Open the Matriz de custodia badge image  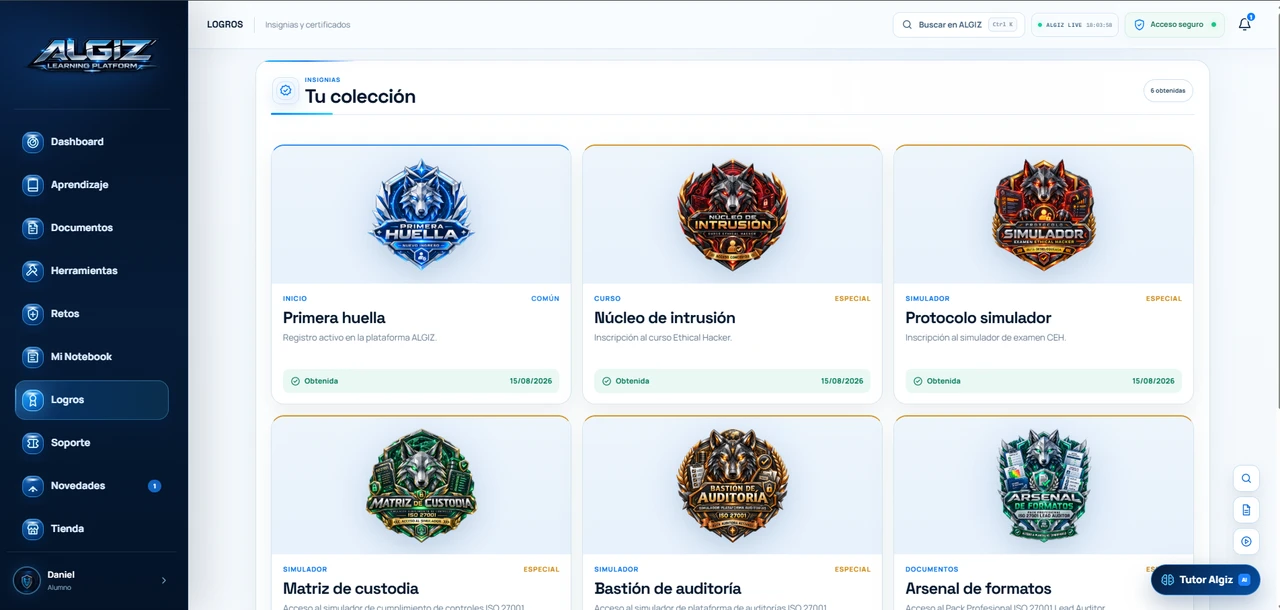coord(421,486)
